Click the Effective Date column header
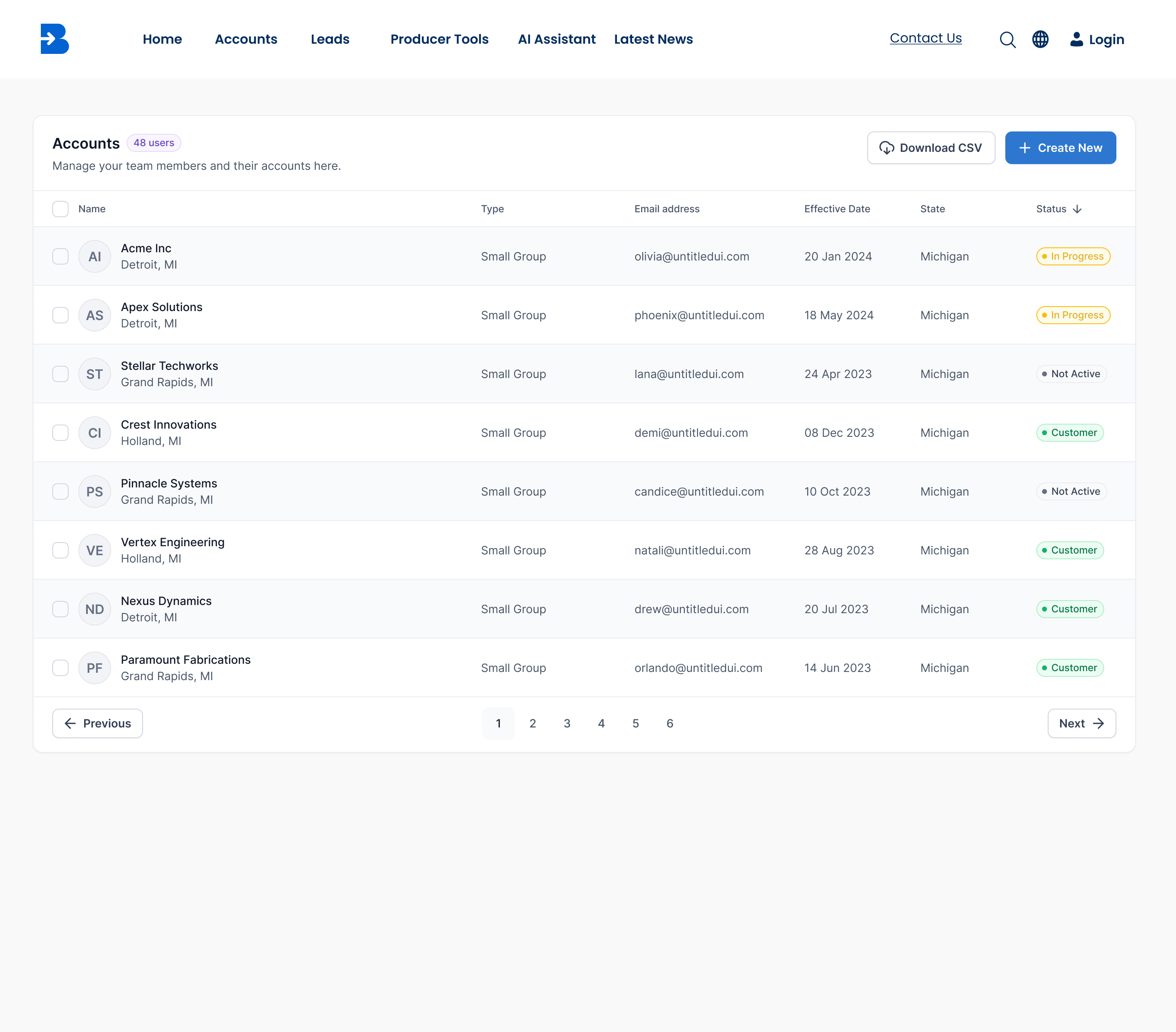 [837, 209]
